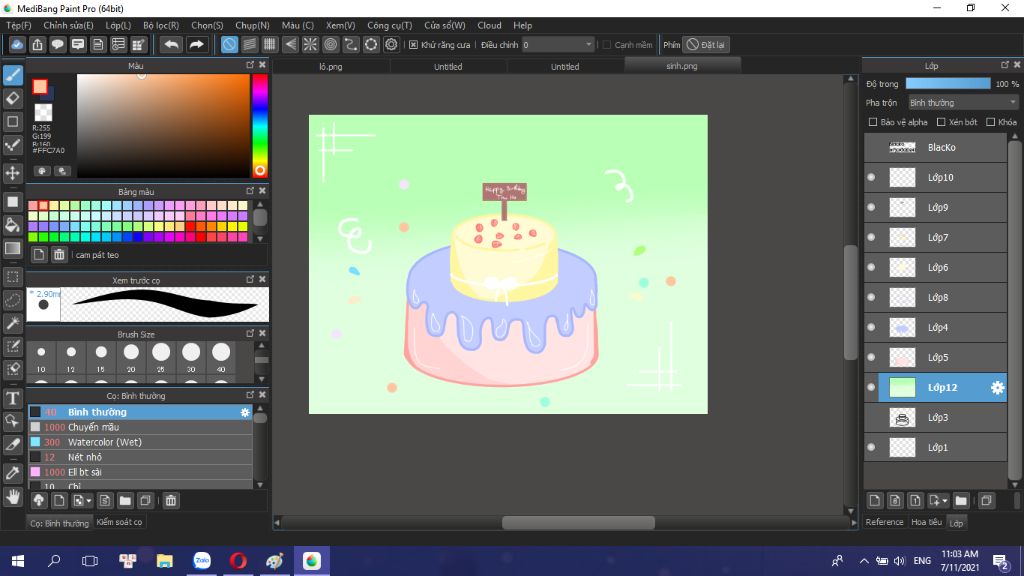This screenshot has height=576, width=1024.
Task: Select the Text tool
Action: pyautogui.click(x=12, y=398)
